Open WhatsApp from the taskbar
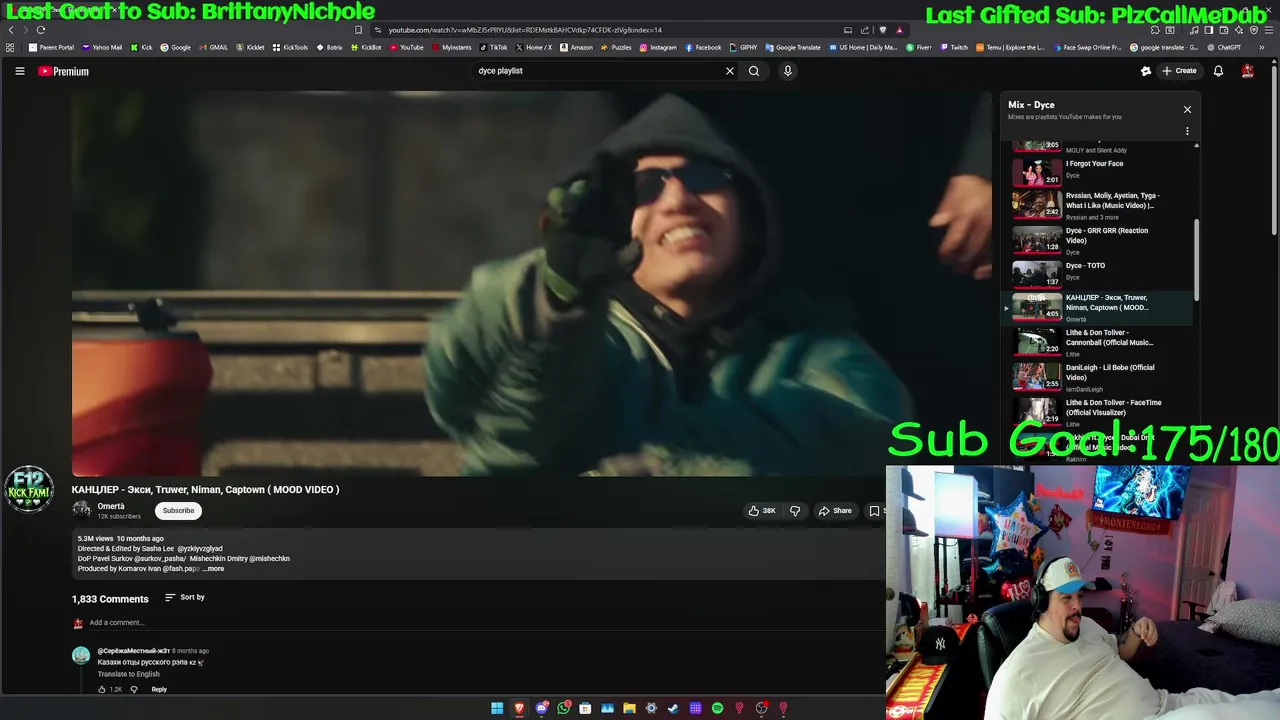 pos(564,708)
